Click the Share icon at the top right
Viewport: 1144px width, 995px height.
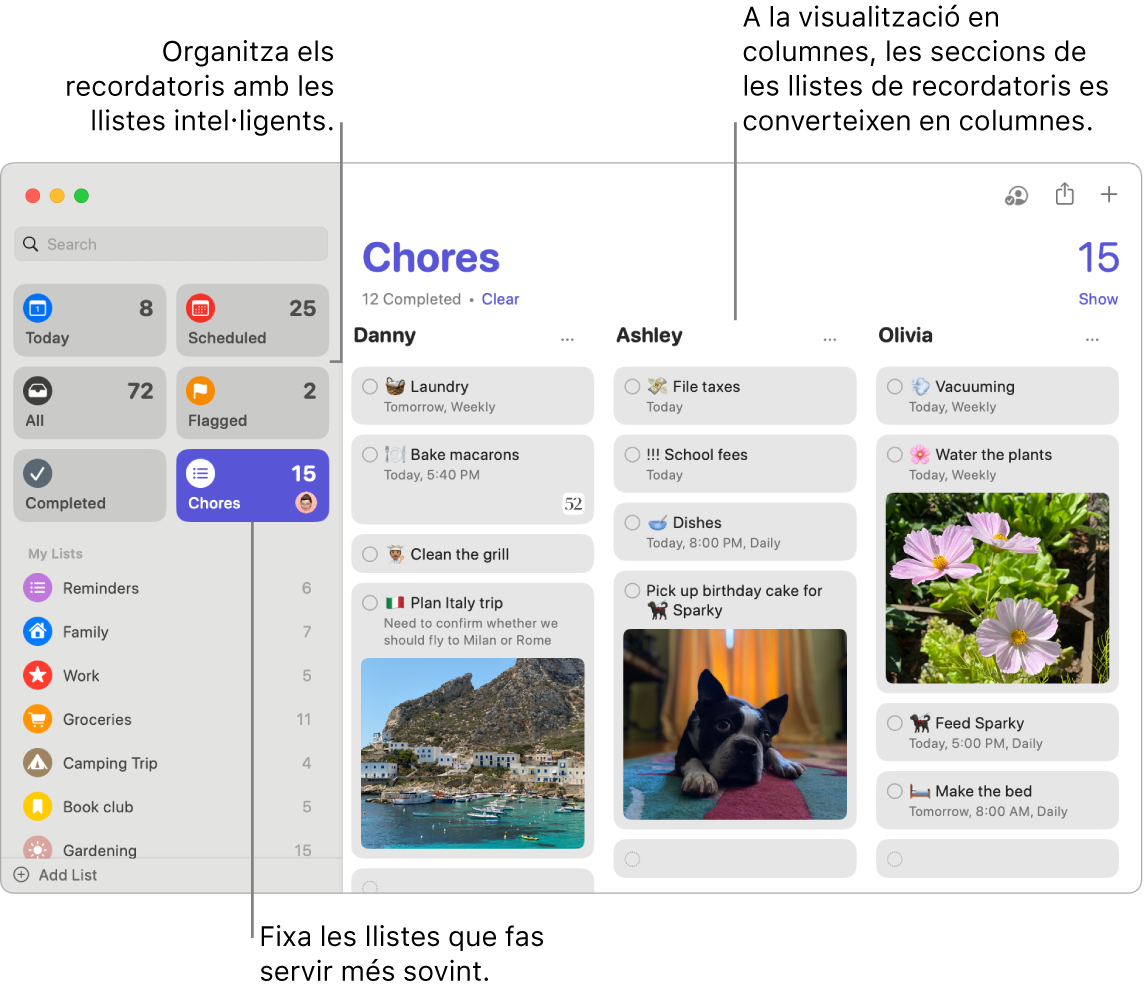click(x=1064, y=195)
